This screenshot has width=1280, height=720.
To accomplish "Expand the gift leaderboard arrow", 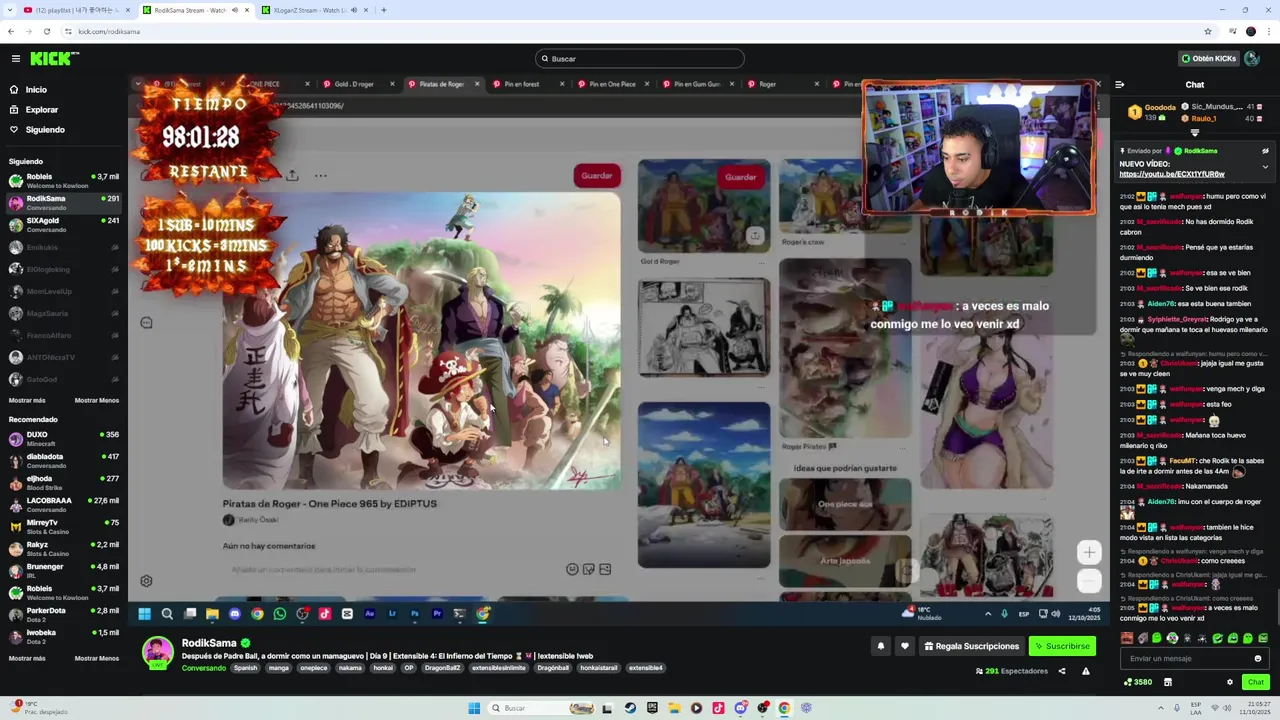I will click(1195, 132).
